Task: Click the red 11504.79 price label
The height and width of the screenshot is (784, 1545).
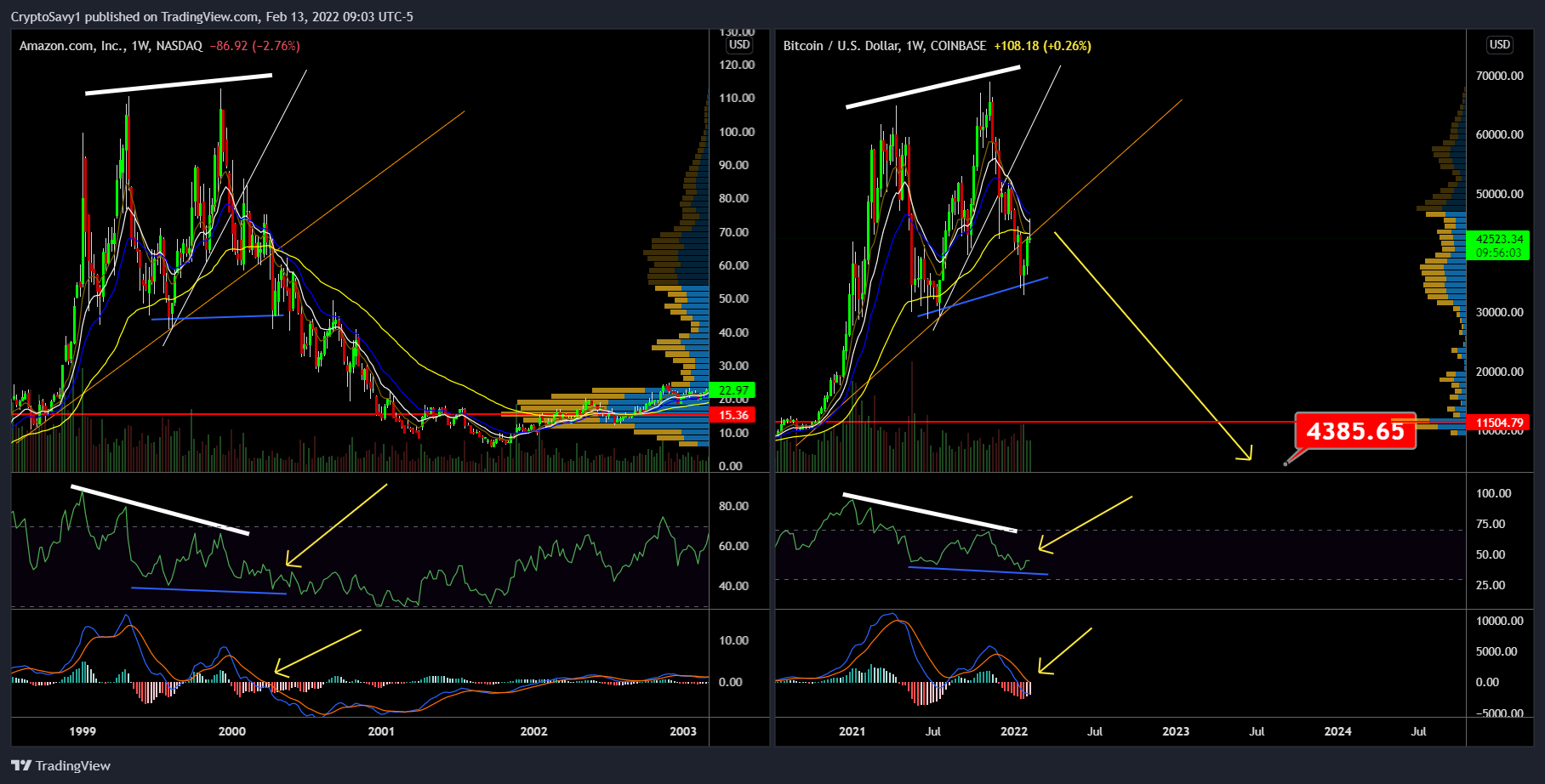Action: tap(1499, 423)
